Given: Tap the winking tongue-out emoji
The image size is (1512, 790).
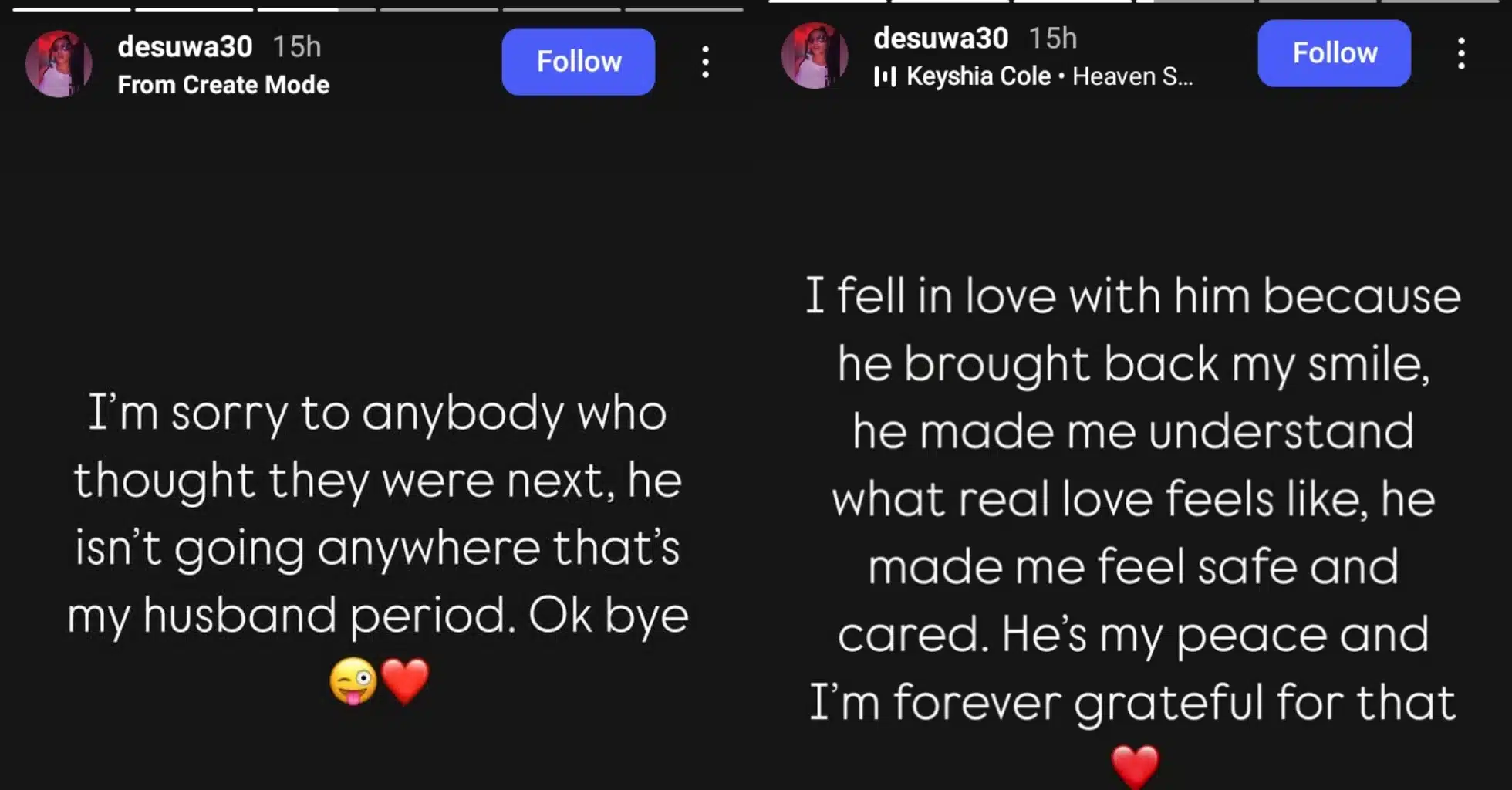Looking at the screenshot, I should point(353,681).
